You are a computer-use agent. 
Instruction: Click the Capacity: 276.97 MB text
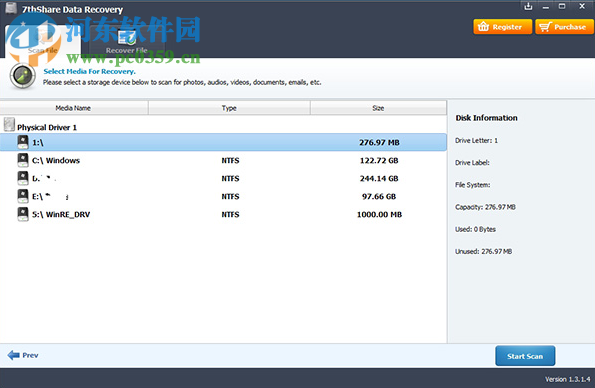(x=485, y=207)
